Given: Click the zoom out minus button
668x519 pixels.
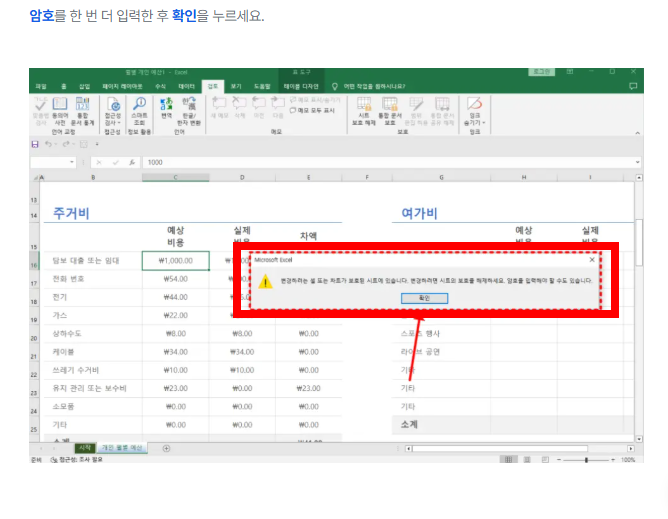Looking at the screenshot, I should tap(559, 460).
